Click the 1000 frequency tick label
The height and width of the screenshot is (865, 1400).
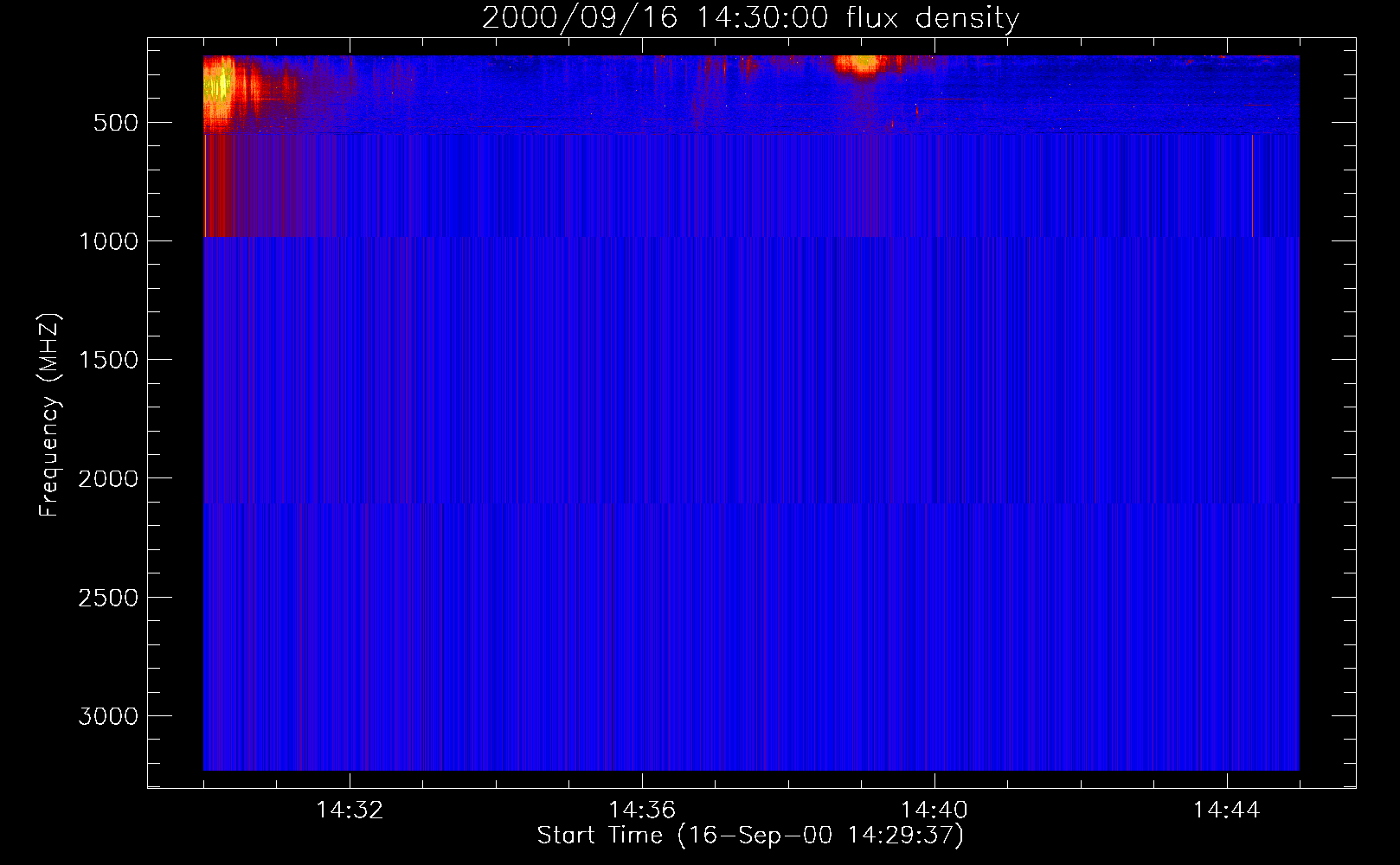point(108,241)
